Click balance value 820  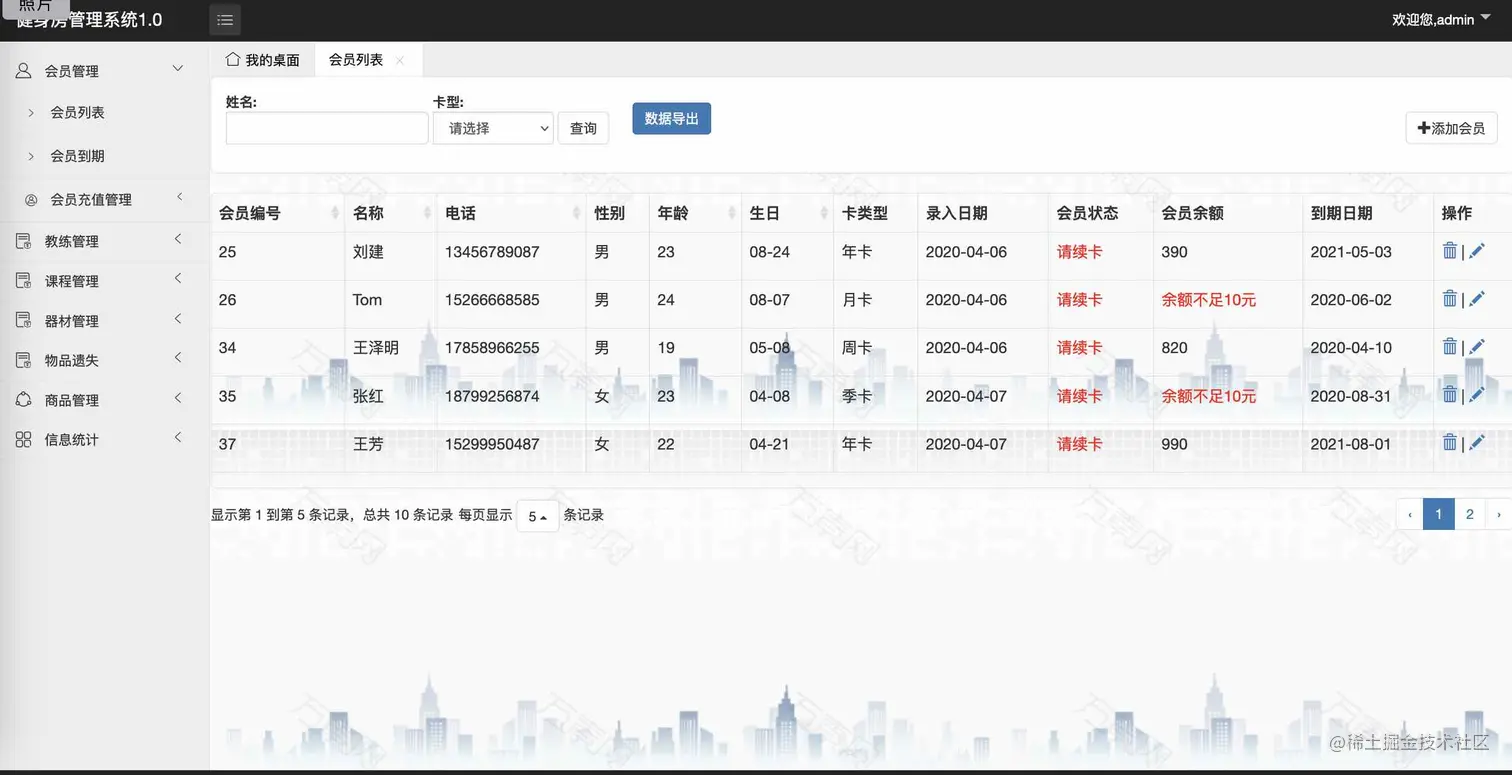1175,348
